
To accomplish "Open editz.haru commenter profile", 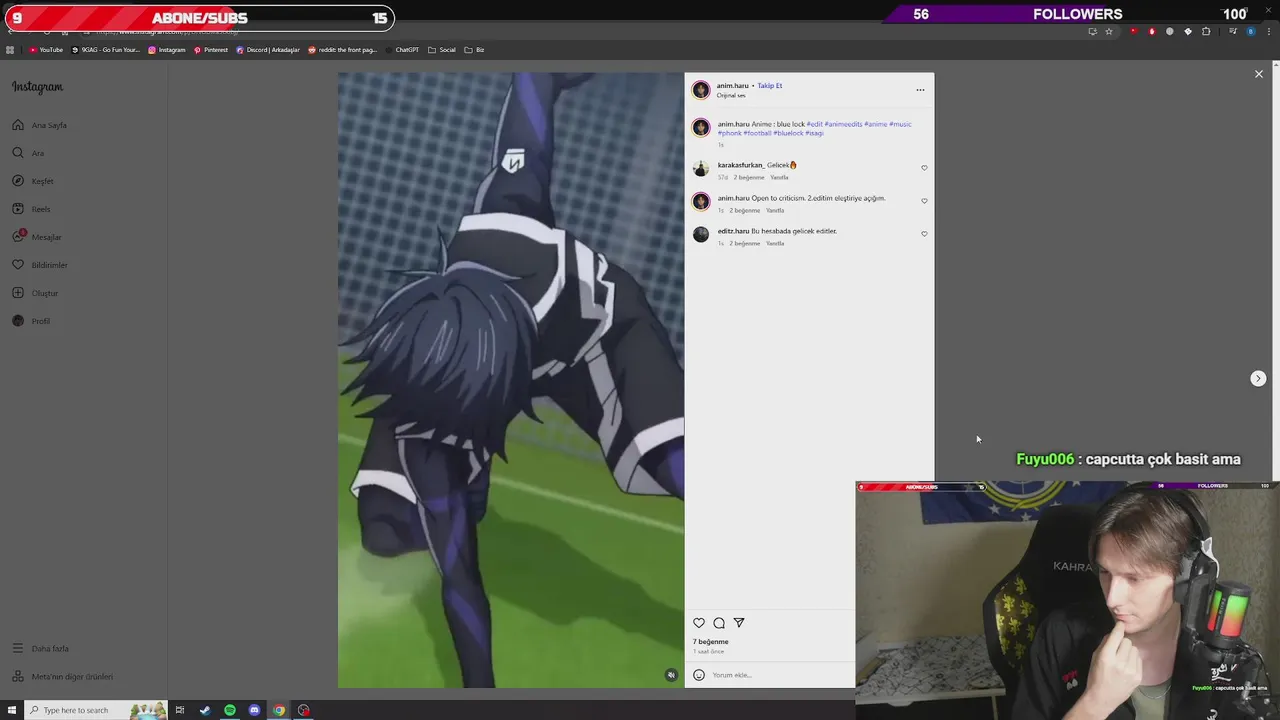I will 733,231.
